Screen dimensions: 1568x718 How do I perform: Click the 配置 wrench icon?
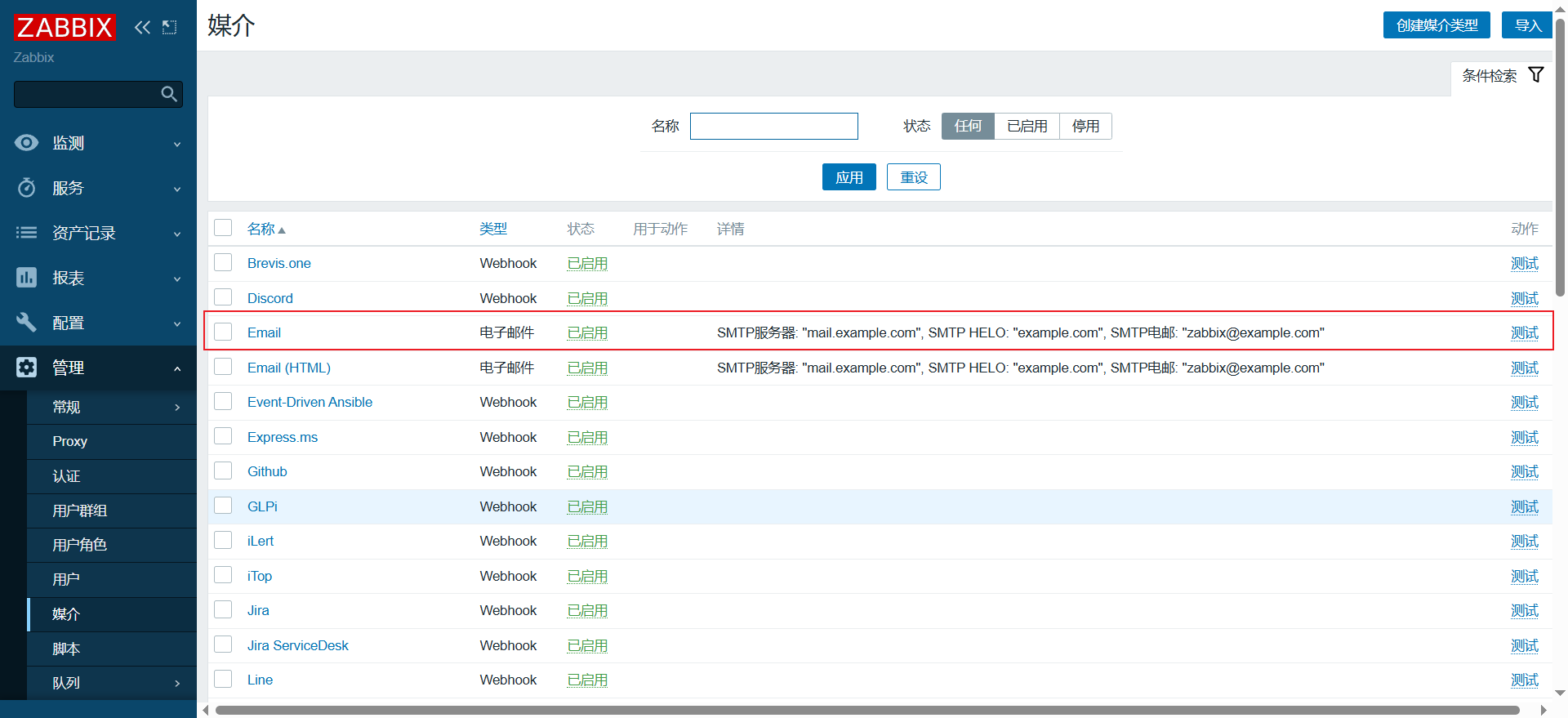point(26,323)
